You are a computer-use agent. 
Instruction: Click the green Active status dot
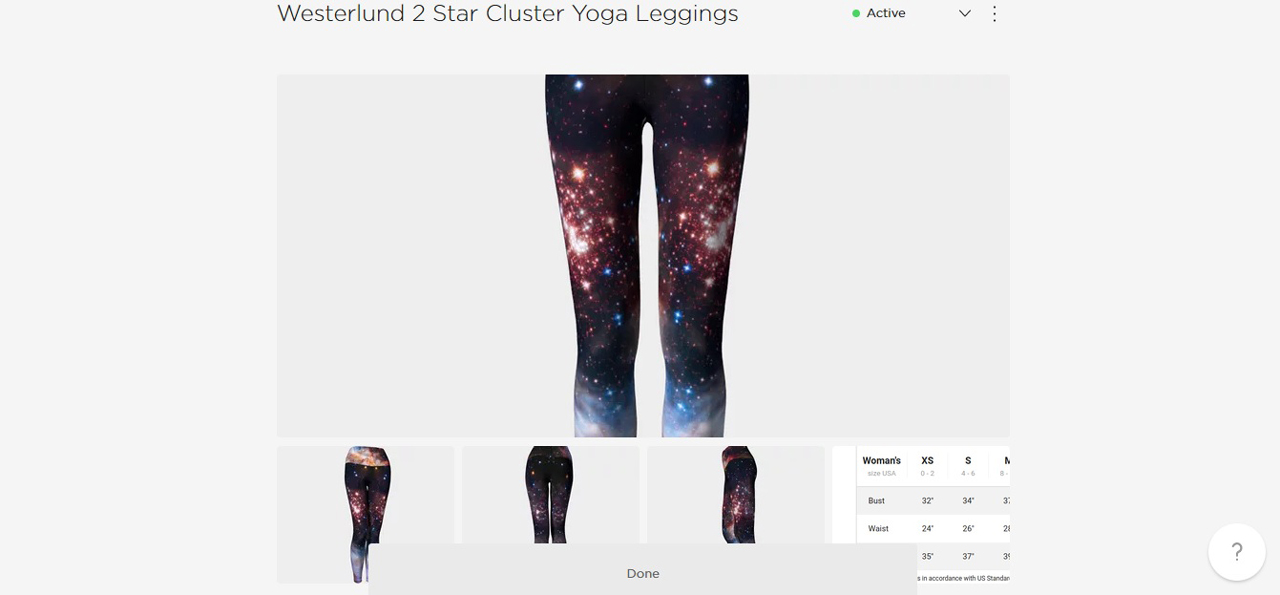856,14
